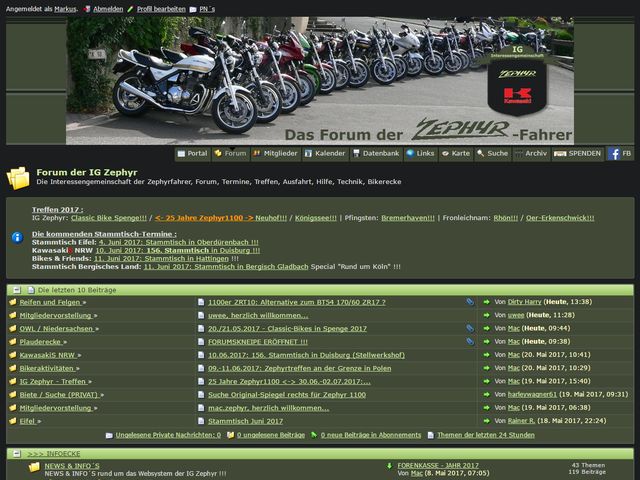Collapse the >>> INFOECKE category

[17, 453]
